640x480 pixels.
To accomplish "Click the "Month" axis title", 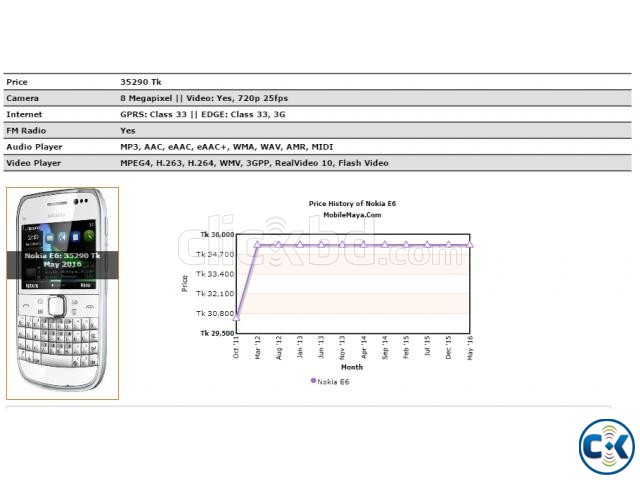I will tap(352, 367).
